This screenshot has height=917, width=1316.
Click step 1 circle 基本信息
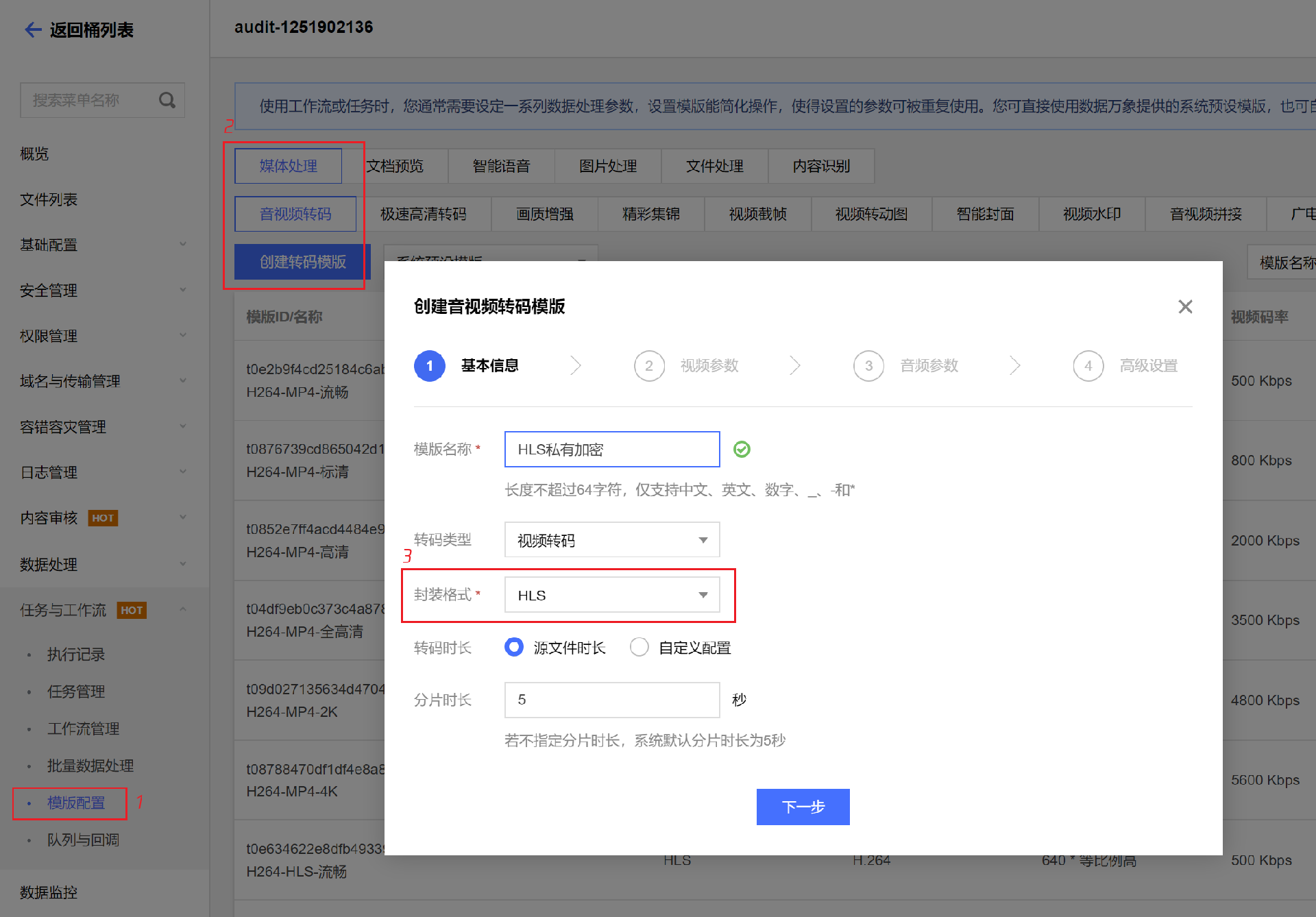430,366
